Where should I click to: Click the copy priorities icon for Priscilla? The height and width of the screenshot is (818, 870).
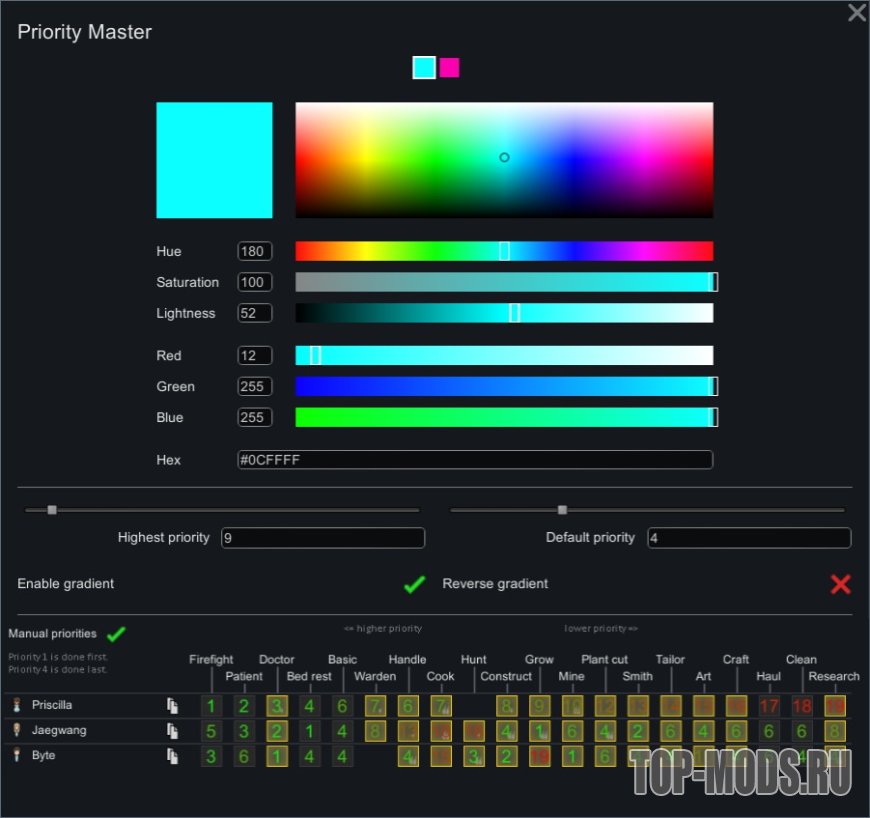(x=173, y=706)
